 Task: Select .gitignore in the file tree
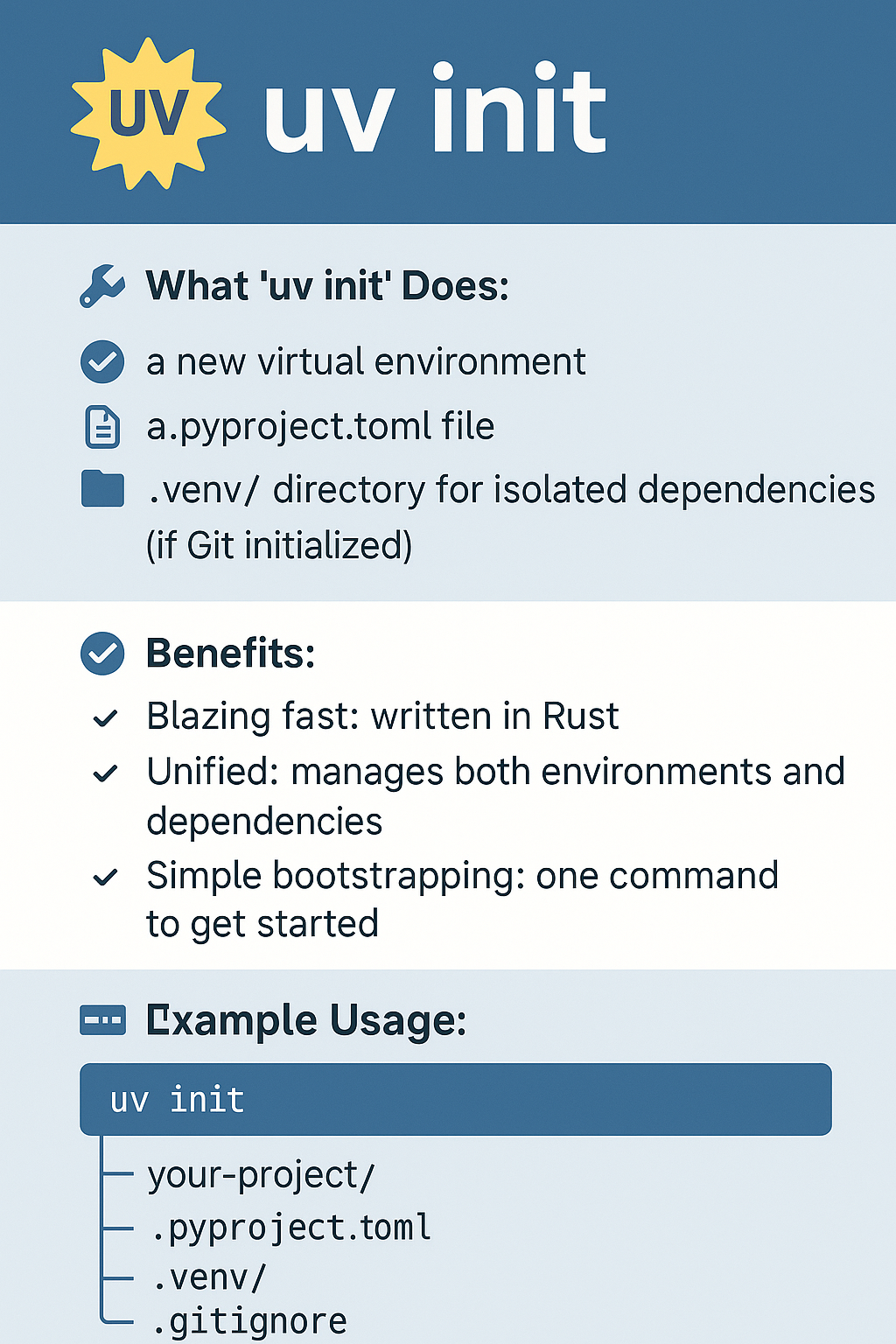pos(248,1322)
